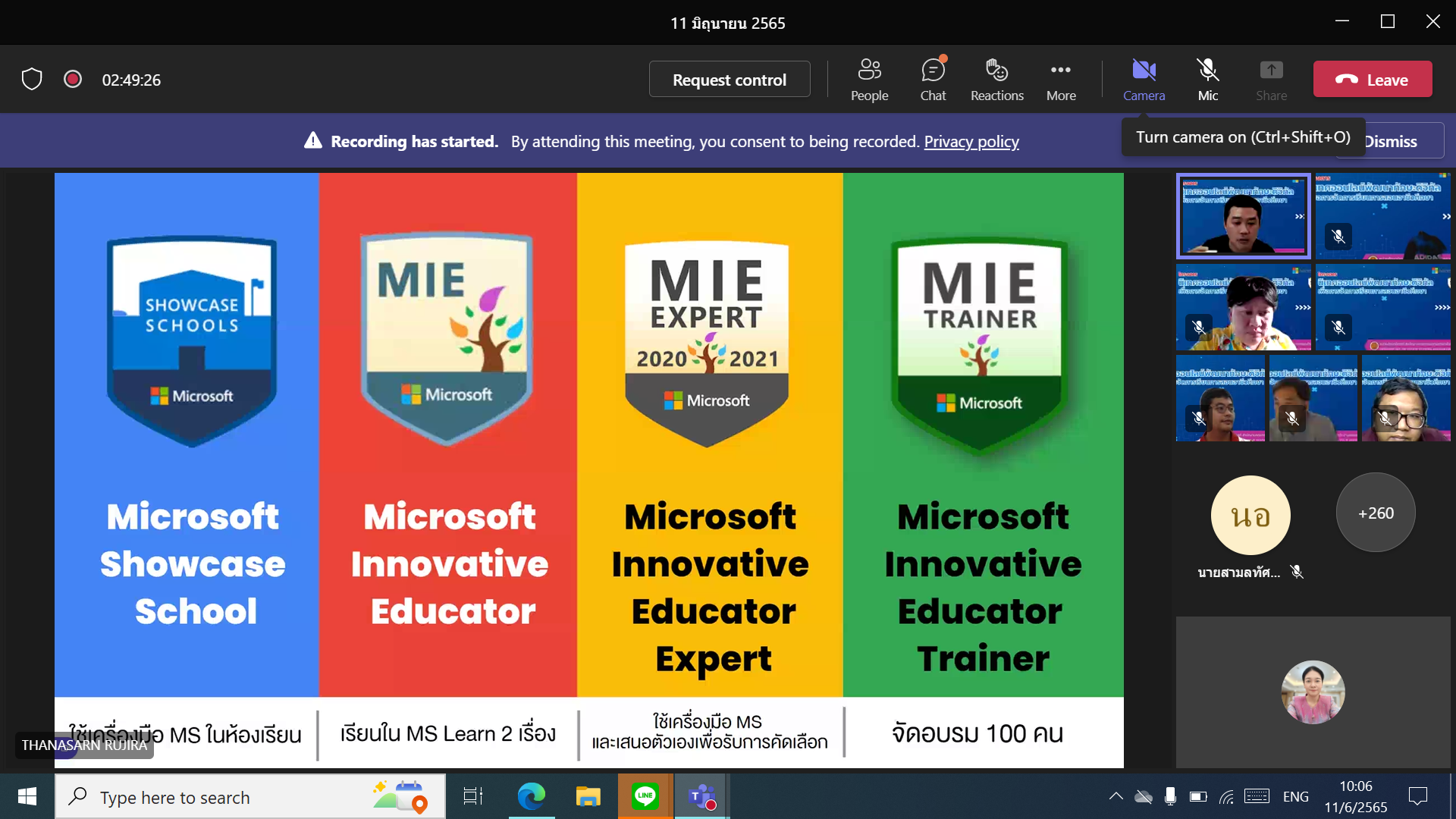Click the MIE Expert 2020-2021 badge
Viewport: 1456px width, 819px height.
[x=707, y=343]
